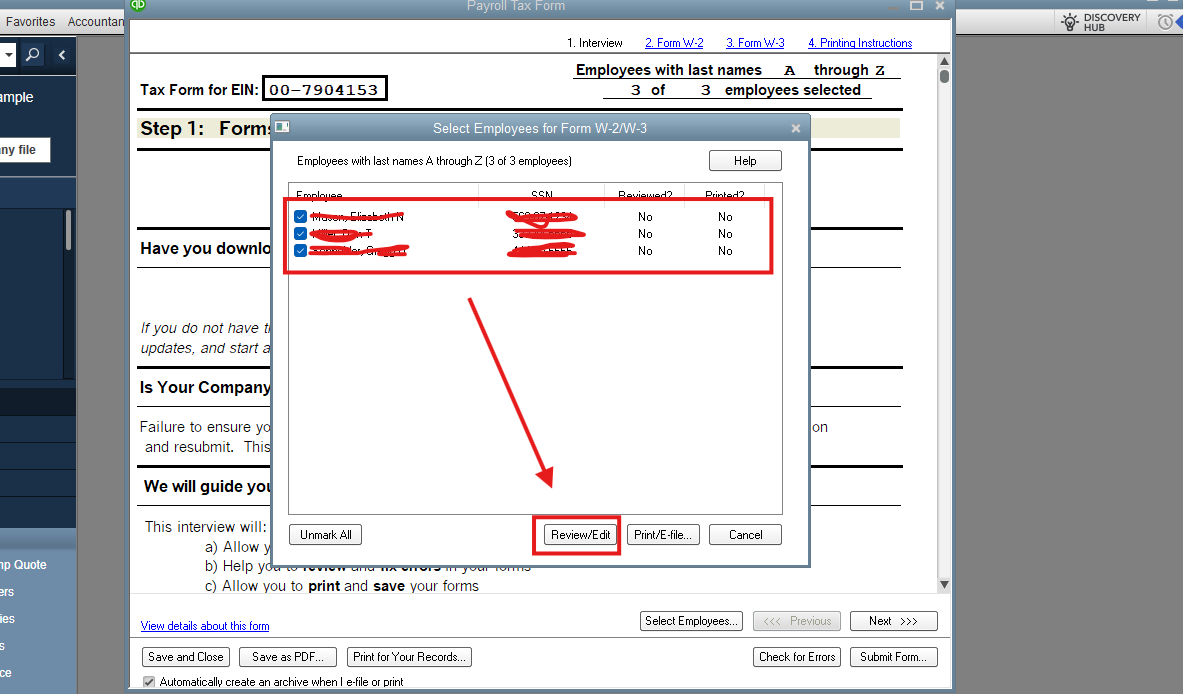Click the Previous button
Screen dimensions: 1183x694
797,621
